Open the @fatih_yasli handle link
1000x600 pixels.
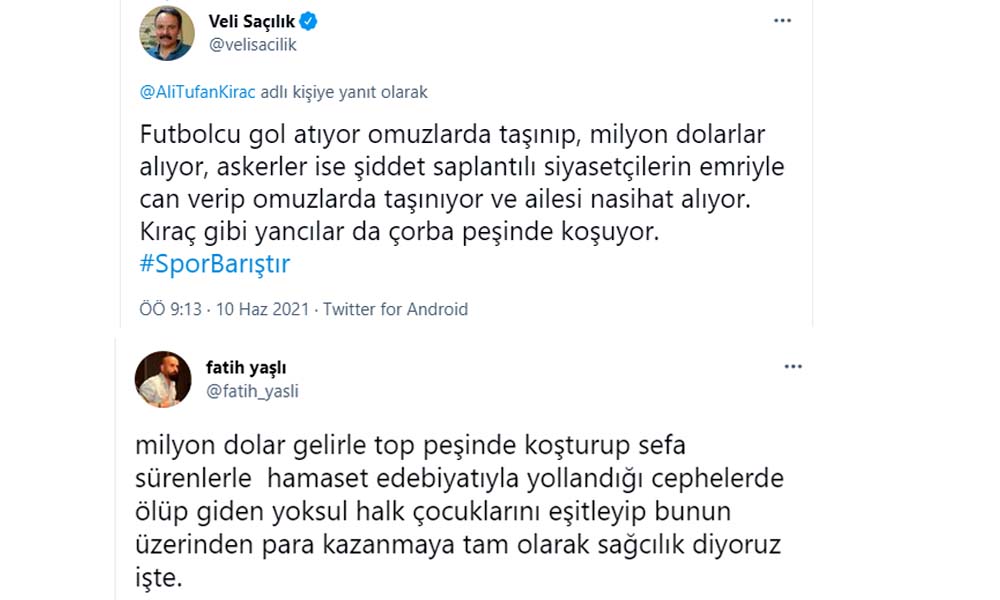pos(252,391)
